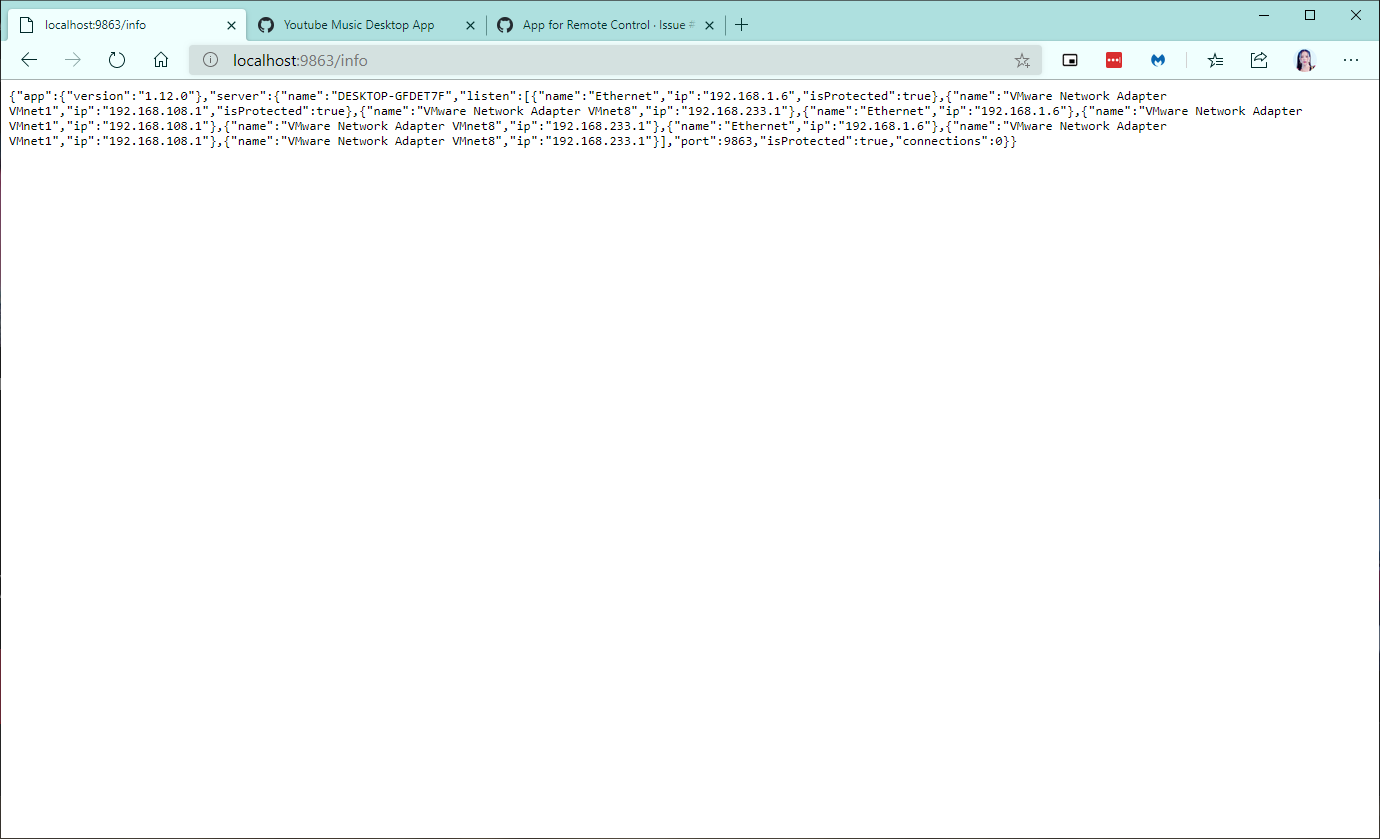
Task: Share the current page
Action: (1258, 60)
